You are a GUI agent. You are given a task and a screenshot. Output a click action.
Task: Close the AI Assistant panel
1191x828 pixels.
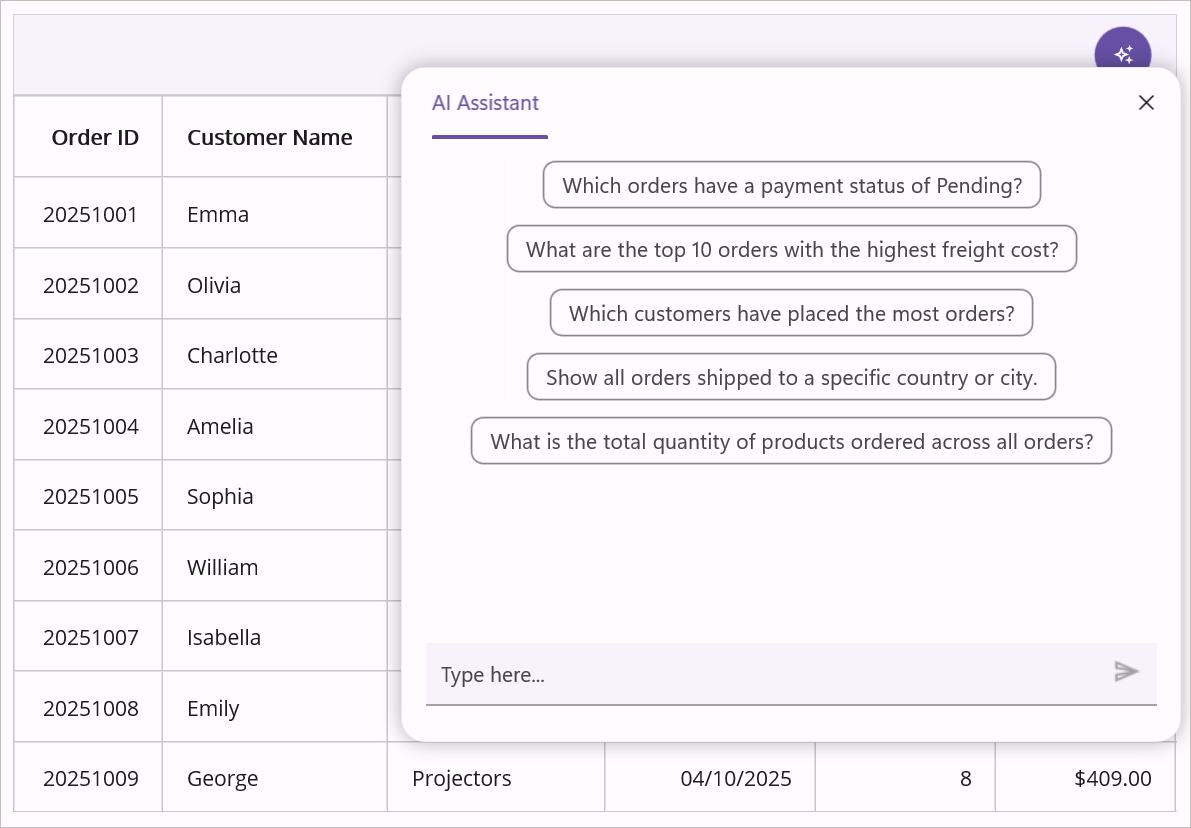[x=1146, y=103]
